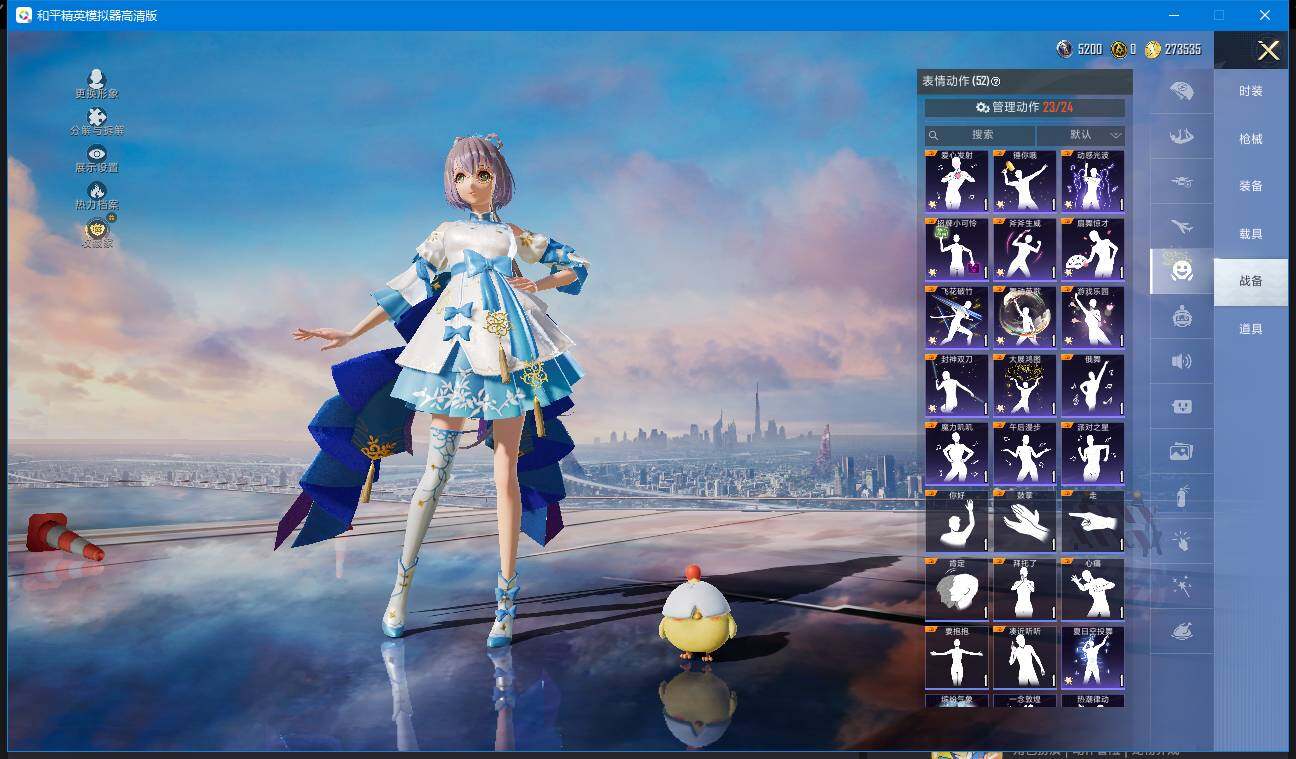Image resolution: width=1296 pixels, height=759 pixels.
Task: Switch to the 时装 tab
Action: coord(1250,91)
